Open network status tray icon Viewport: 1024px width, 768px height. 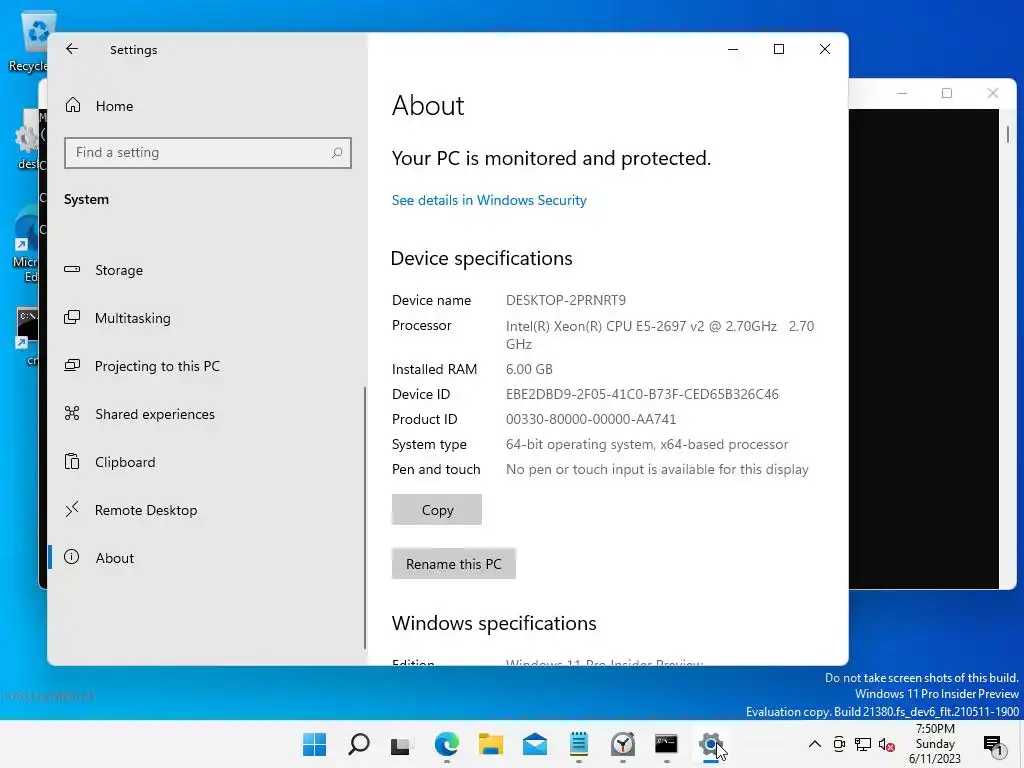click(863, 744)
